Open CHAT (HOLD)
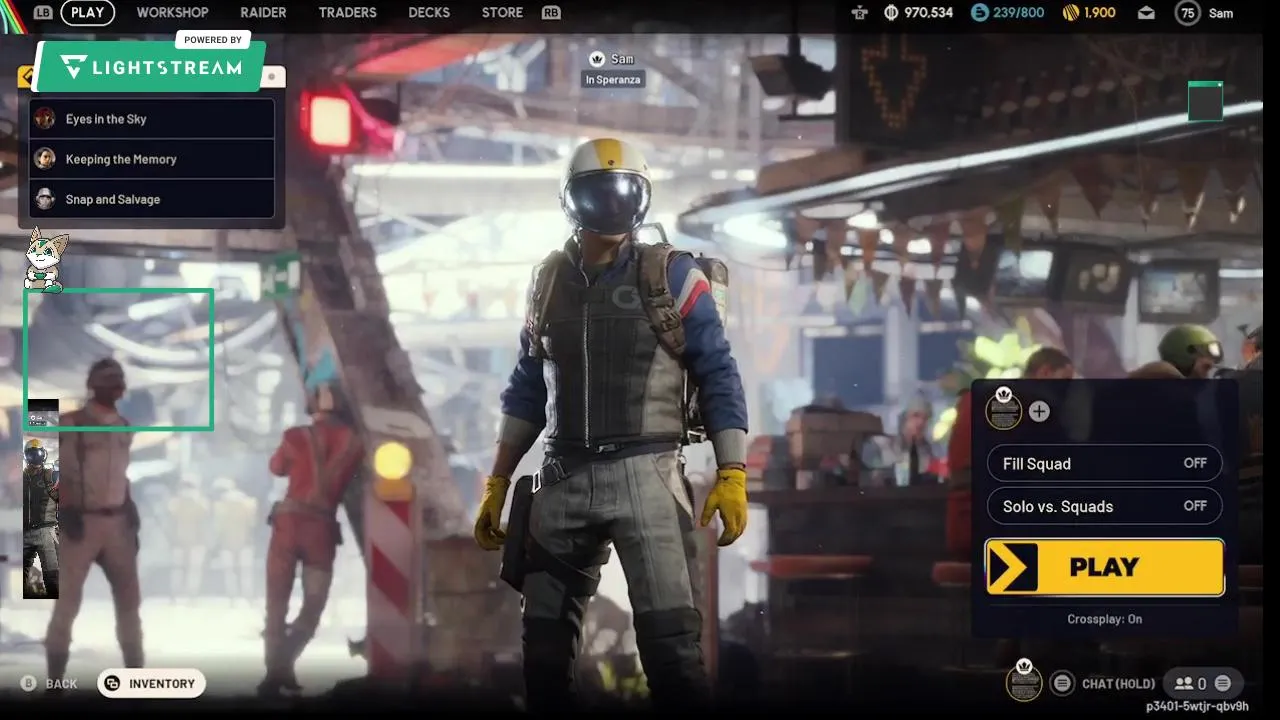 click(1118, 684)
